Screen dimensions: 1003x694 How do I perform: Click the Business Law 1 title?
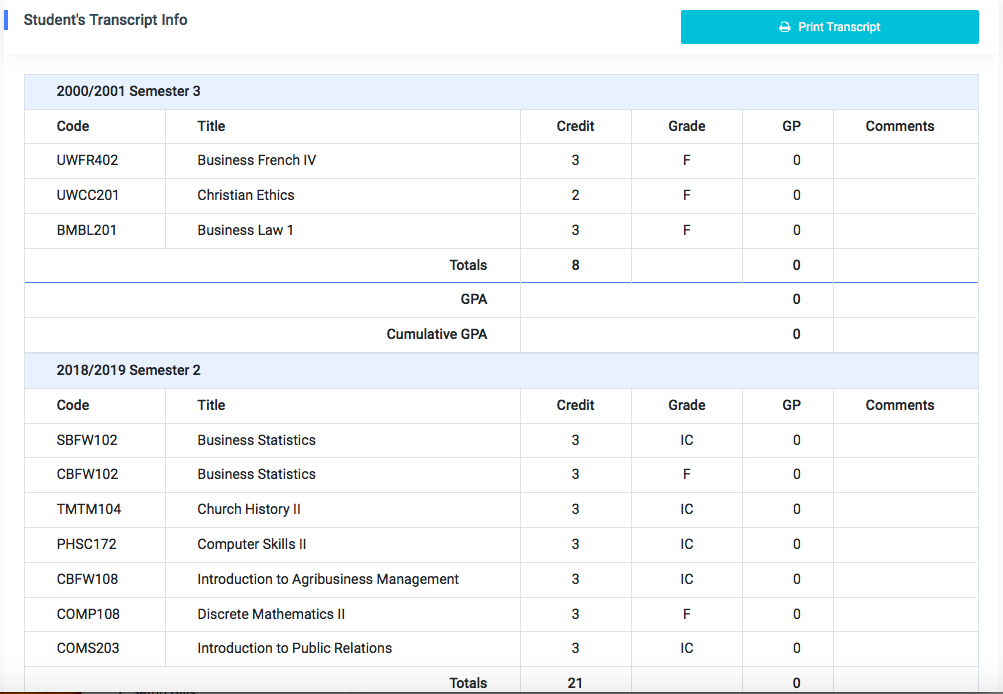[x=245, y=231]
